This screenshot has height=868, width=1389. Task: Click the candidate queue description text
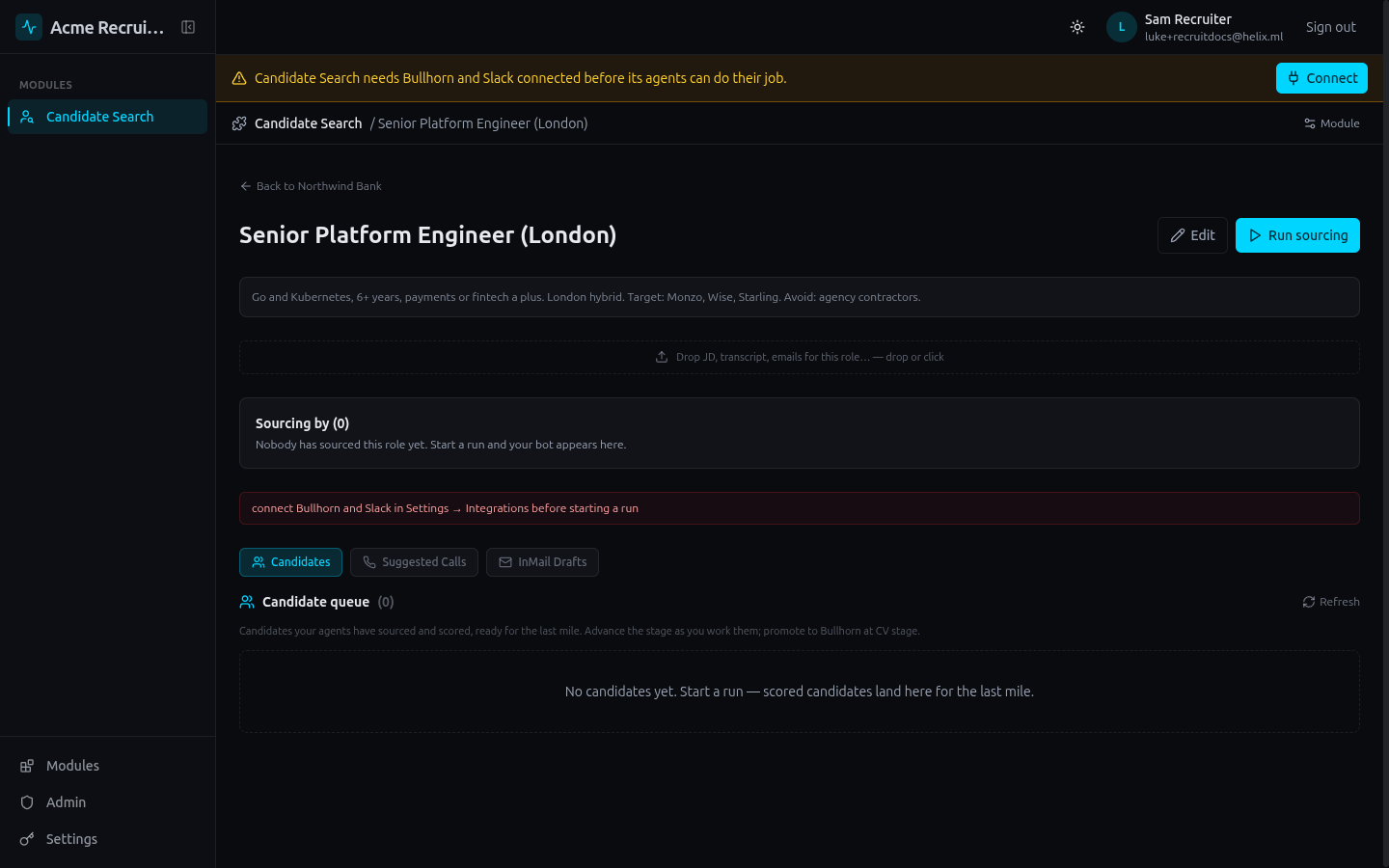(580, 631)
